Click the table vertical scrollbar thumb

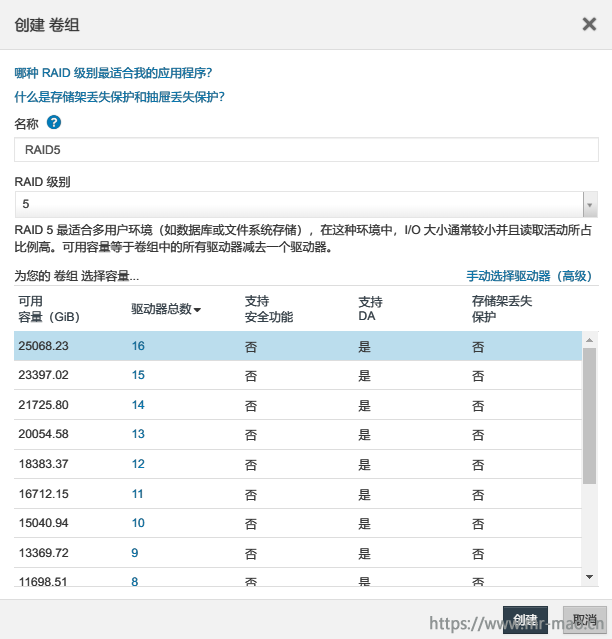click(590, 416)
